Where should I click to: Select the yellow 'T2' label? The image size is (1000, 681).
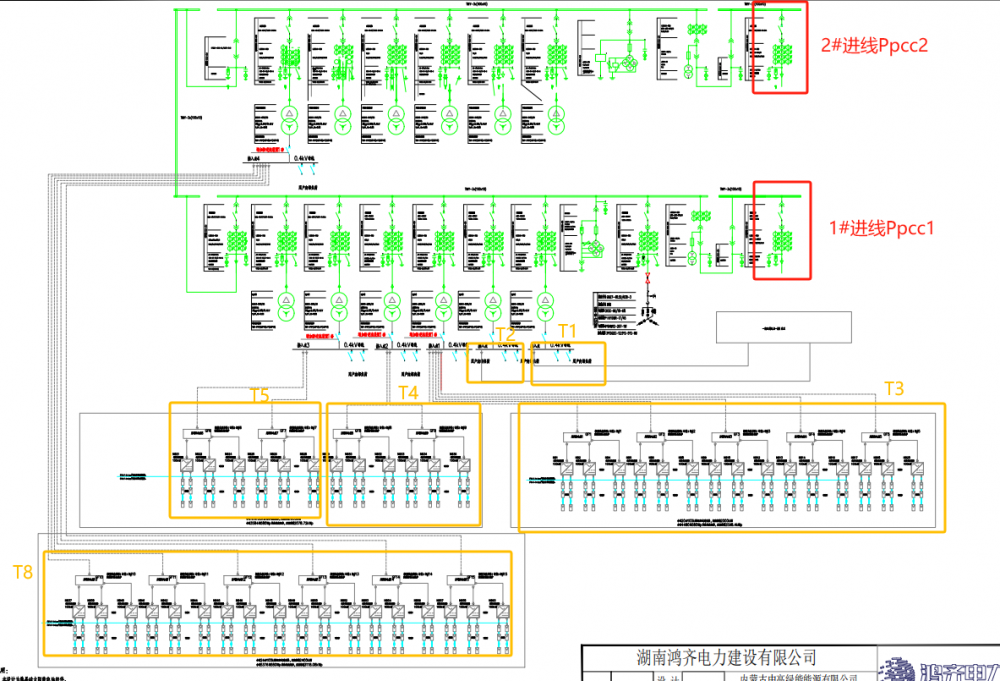[x=505, y=334]
